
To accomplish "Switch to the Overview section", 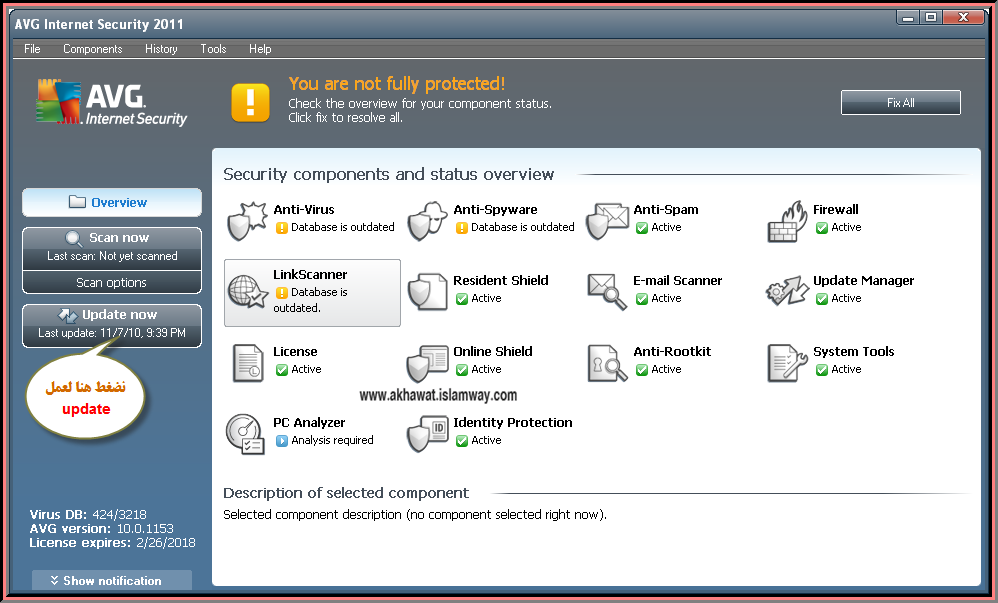I will pos(112,202).
